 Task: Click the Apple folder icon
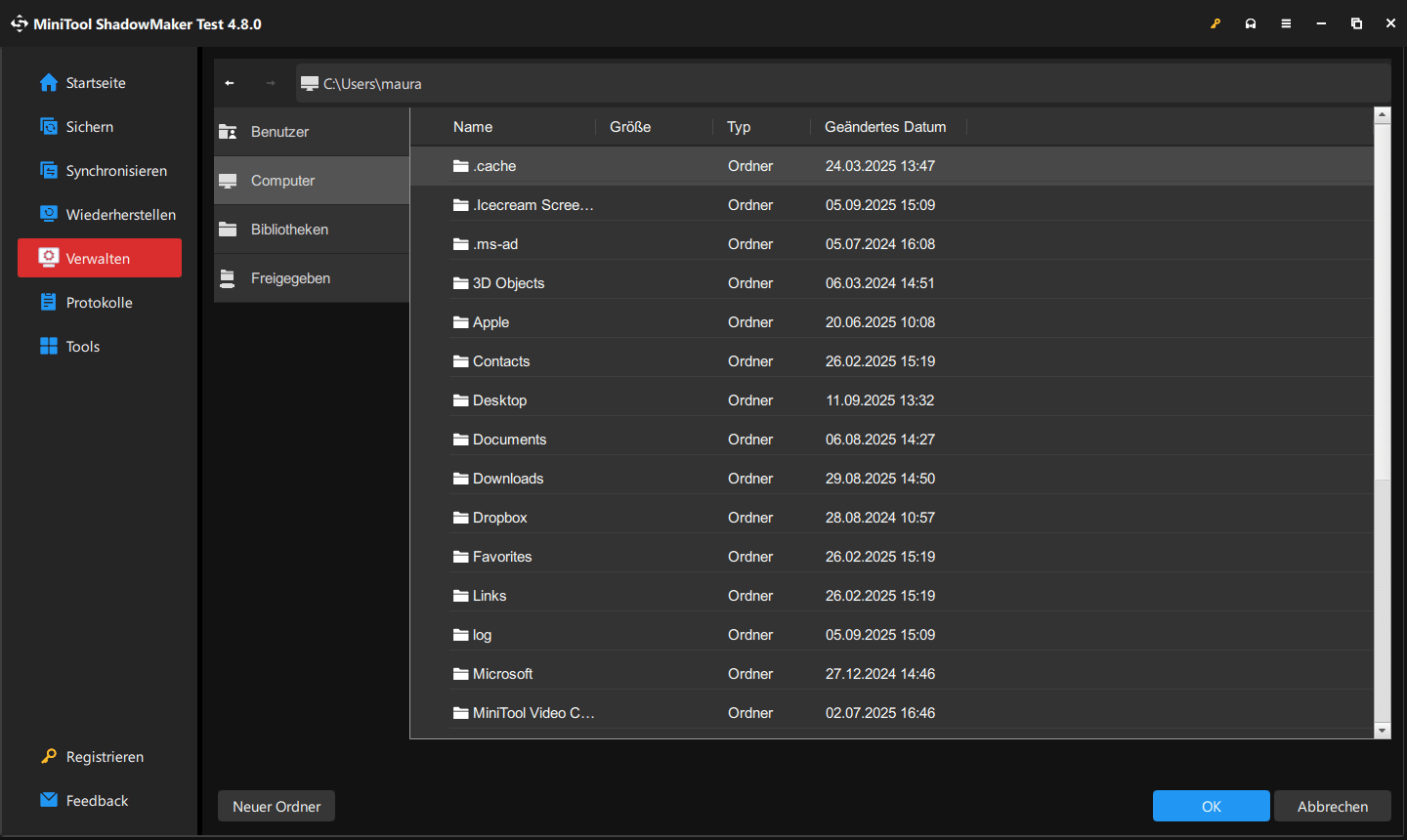[x=461, y=322]
